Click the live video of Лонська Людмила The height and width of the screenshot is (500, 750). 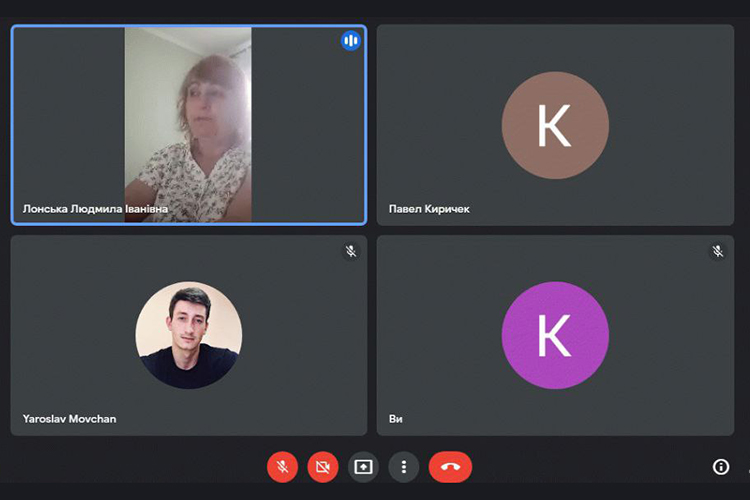[188, 123]
